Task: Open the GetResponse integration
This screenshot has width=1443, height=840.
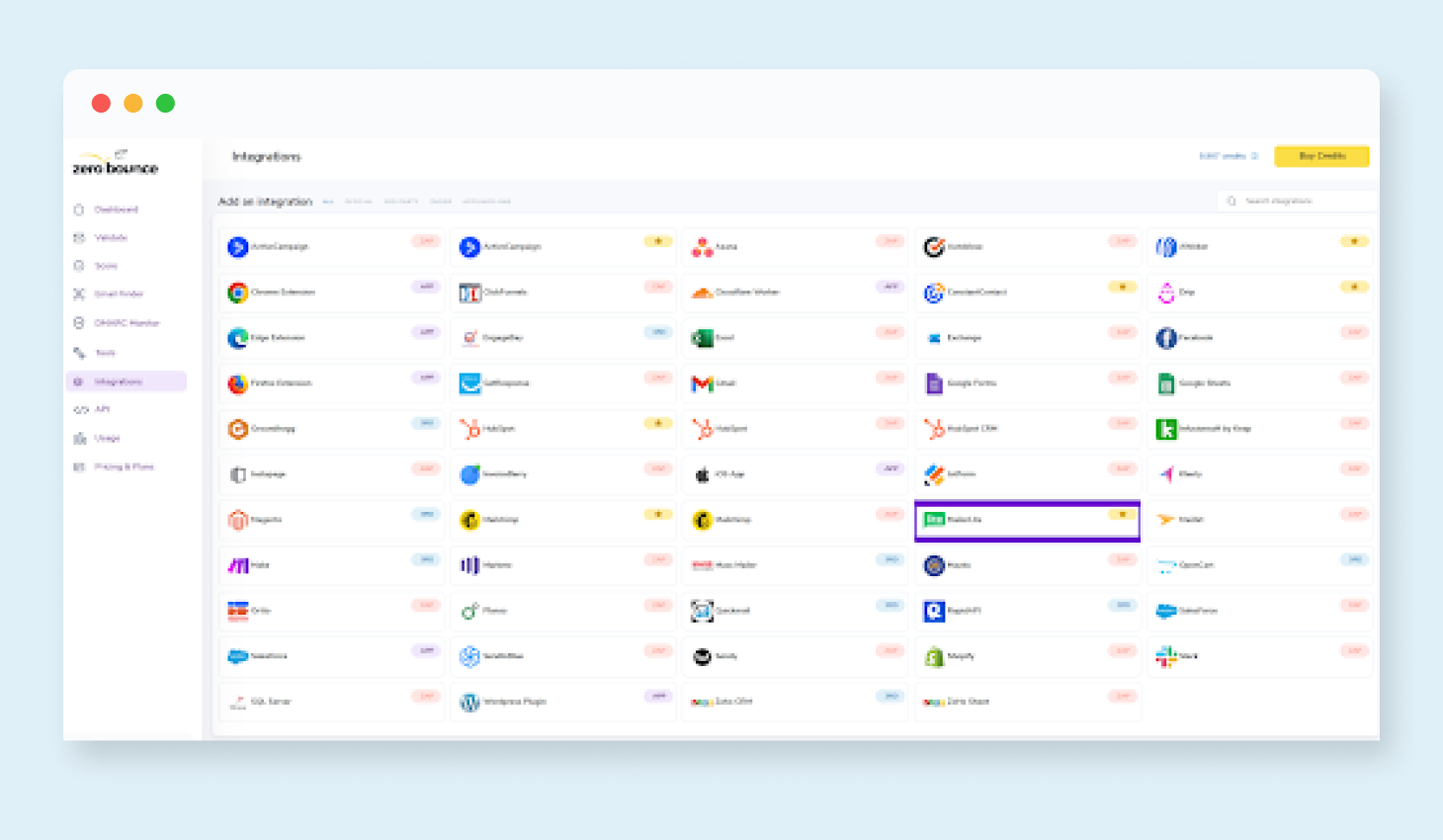Action: (x=561, y=383)
